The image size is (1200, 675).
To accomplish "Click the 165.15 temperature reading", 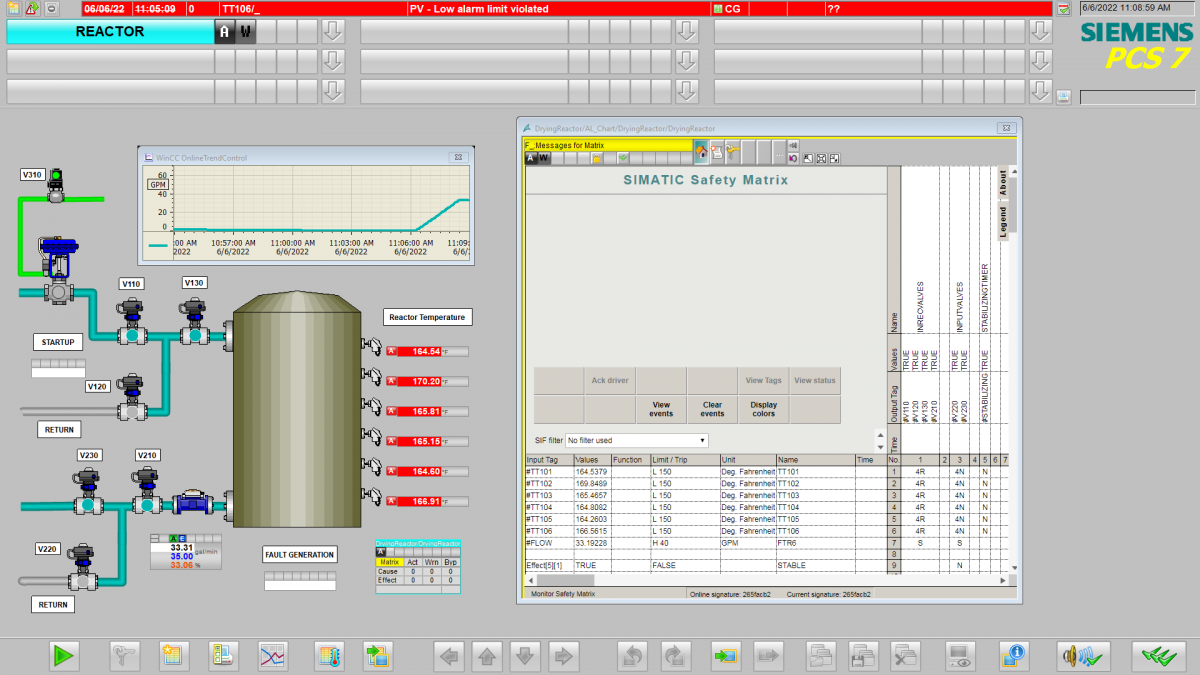I will [420, 441].
